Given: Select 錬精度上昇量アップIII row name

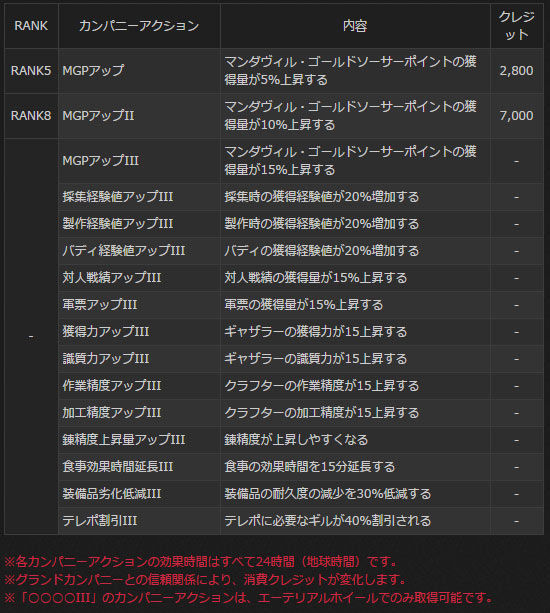Looking at the screenshot, I should click(x=124, y=439).
